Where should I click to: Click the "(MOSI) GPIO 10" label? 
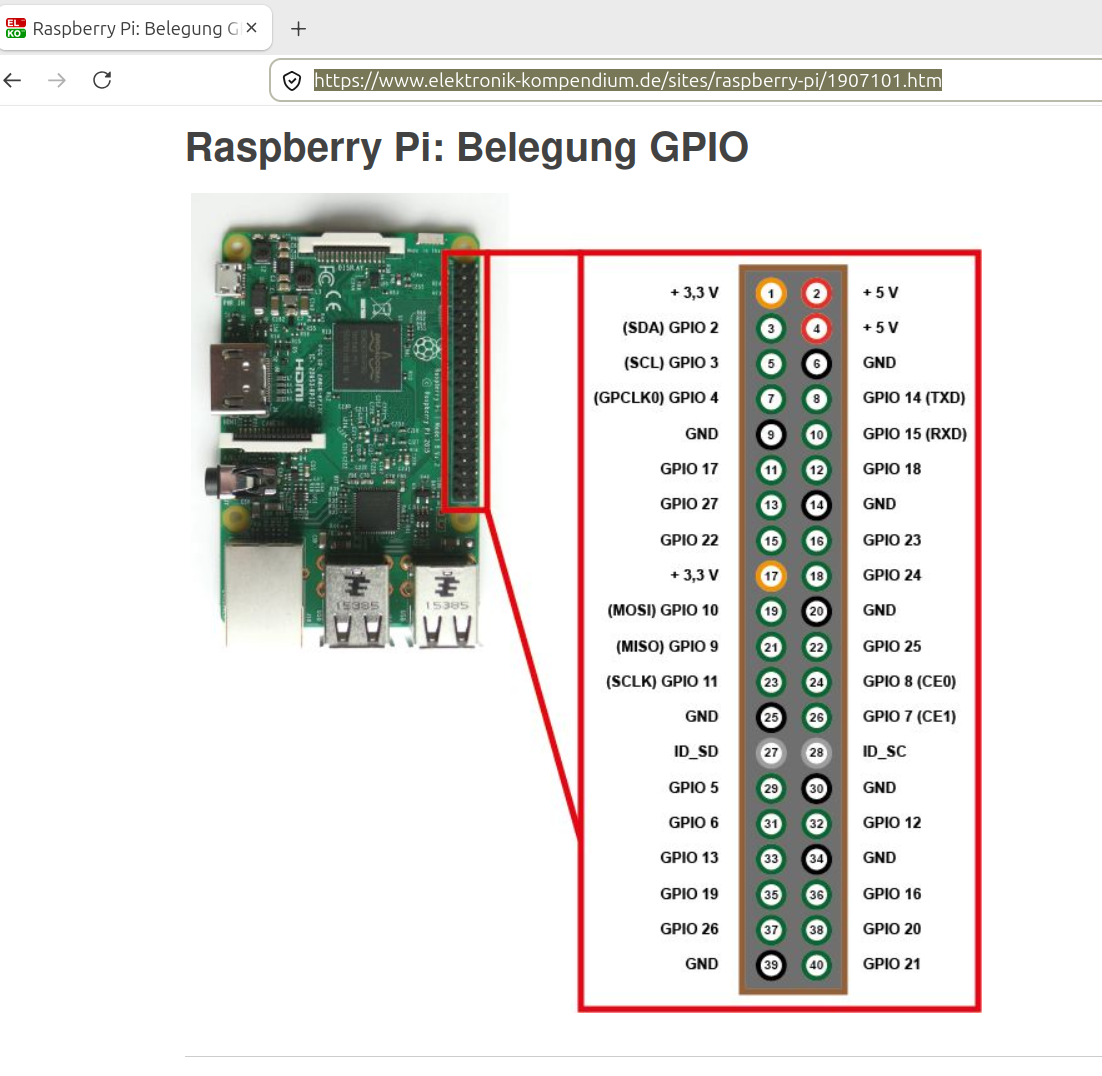coord(663,610)
